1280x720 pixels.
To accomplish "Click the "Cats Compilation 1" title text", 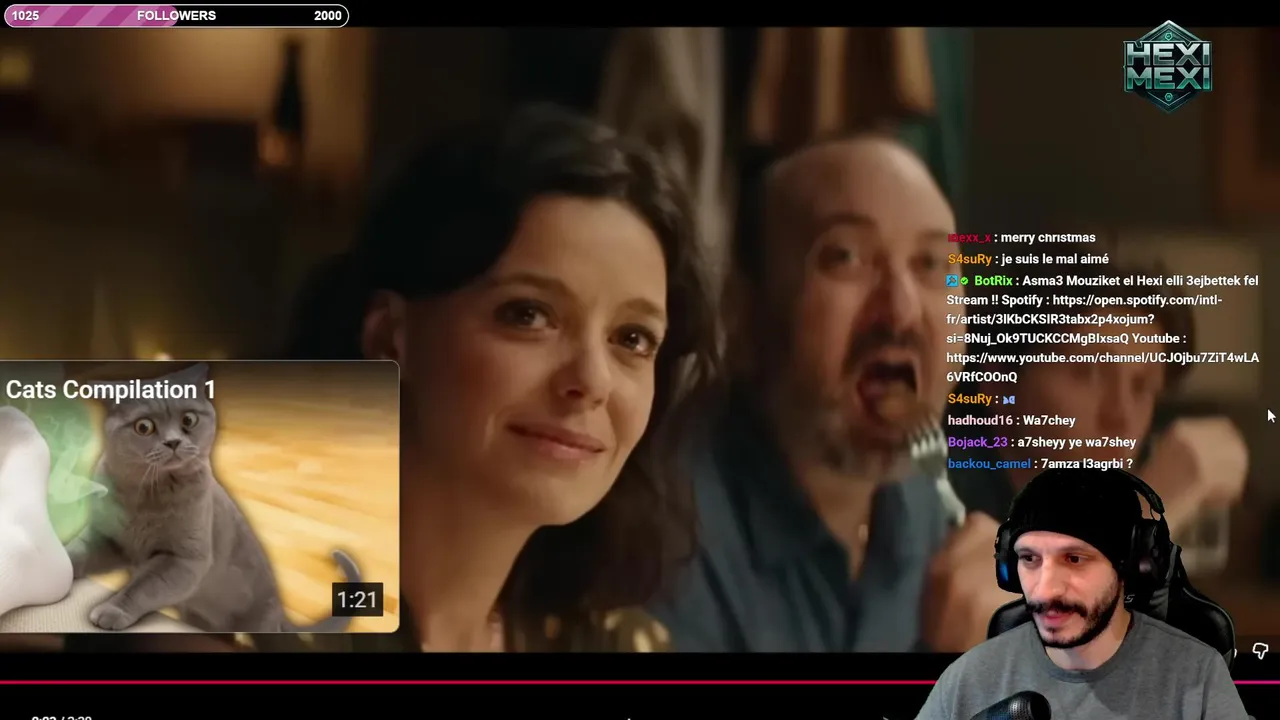I will [x=111, y=390].
